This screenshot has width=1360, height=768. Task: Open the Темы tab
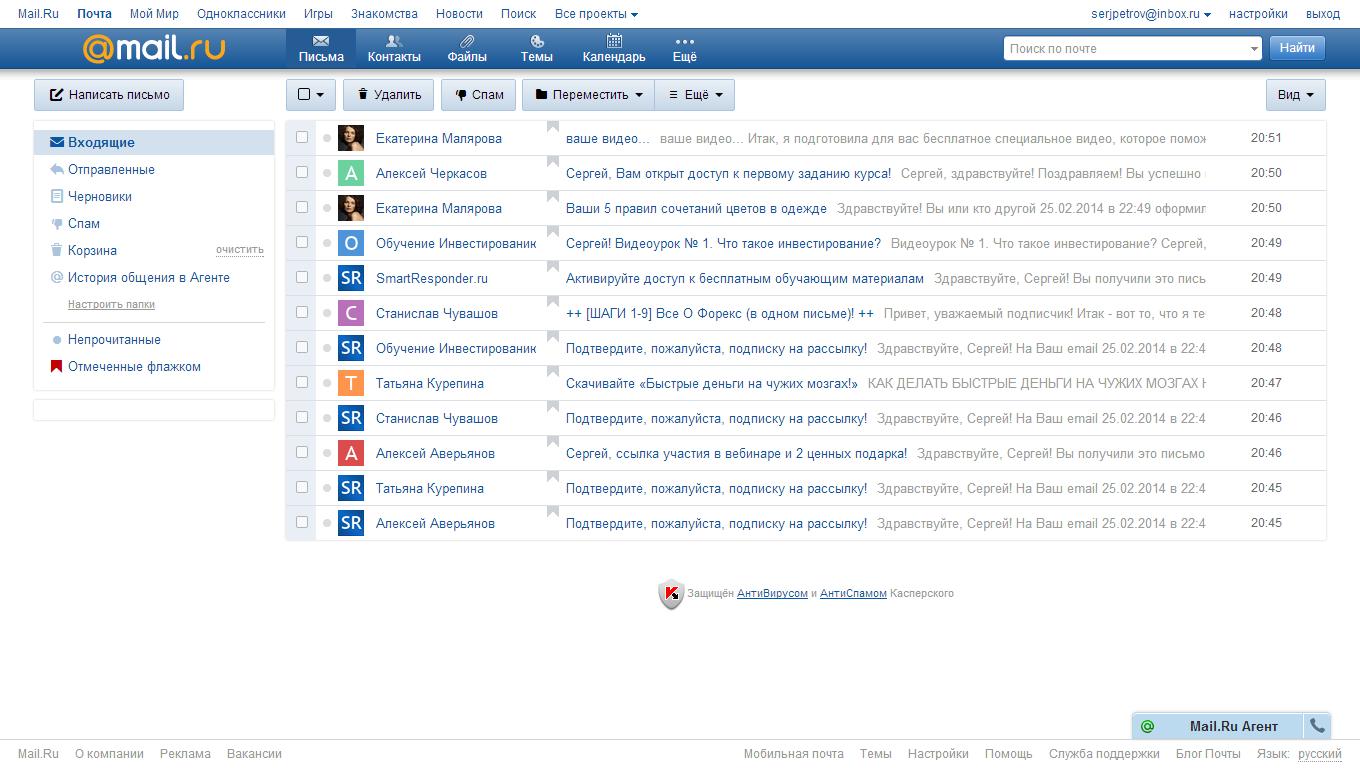point(537,49)
